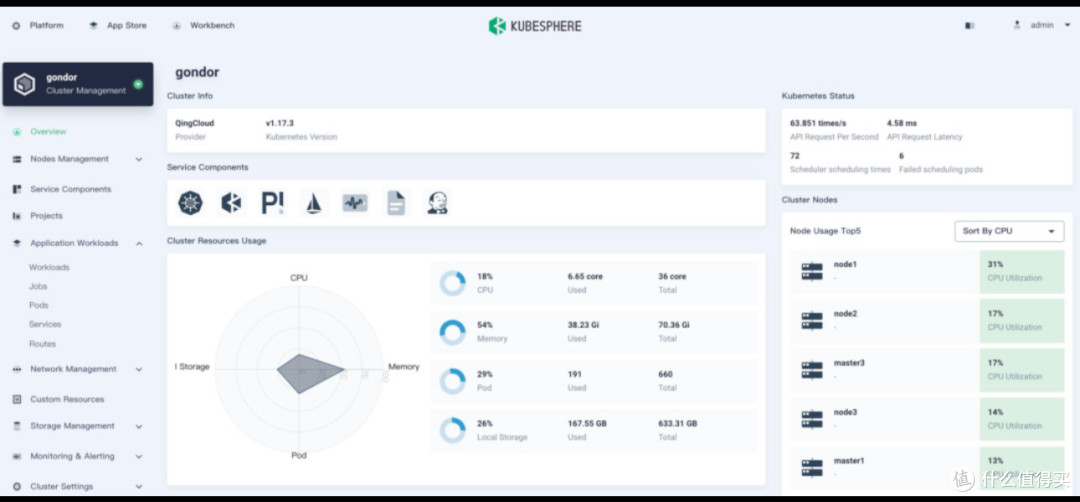Viewport: 1080px width, 502px height.
Task: Click the 4.58 ms latency value
Action: click(x=902, y=123)
